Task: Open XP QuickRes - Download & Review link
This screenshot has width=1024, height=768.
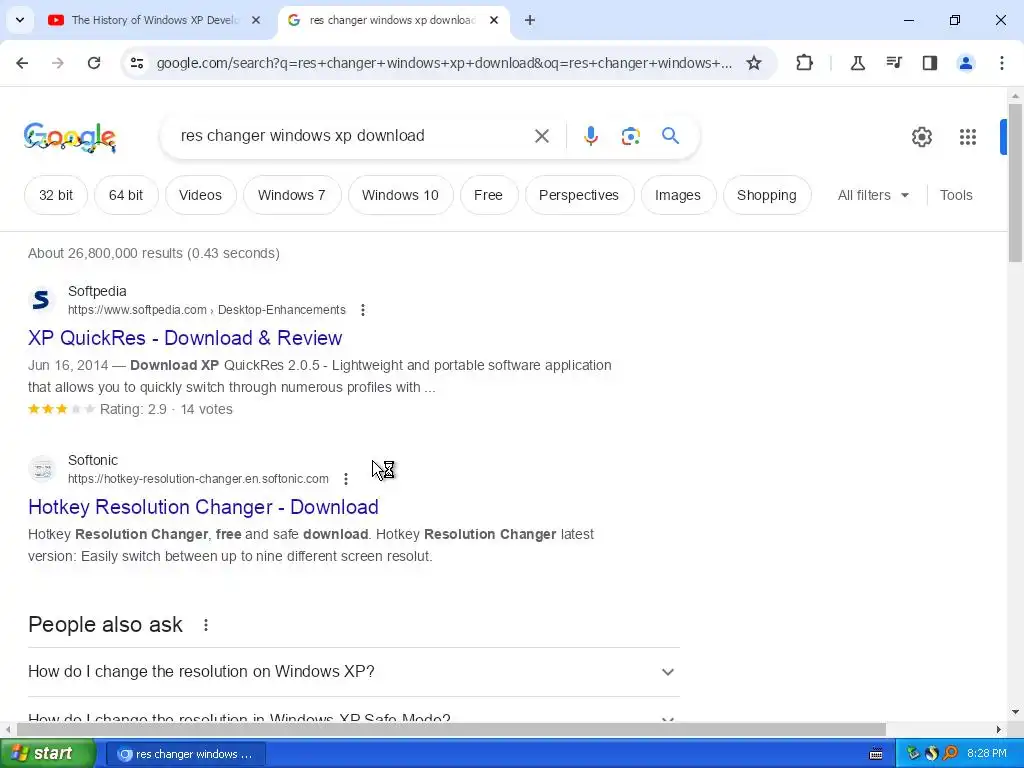Action: 185,338
